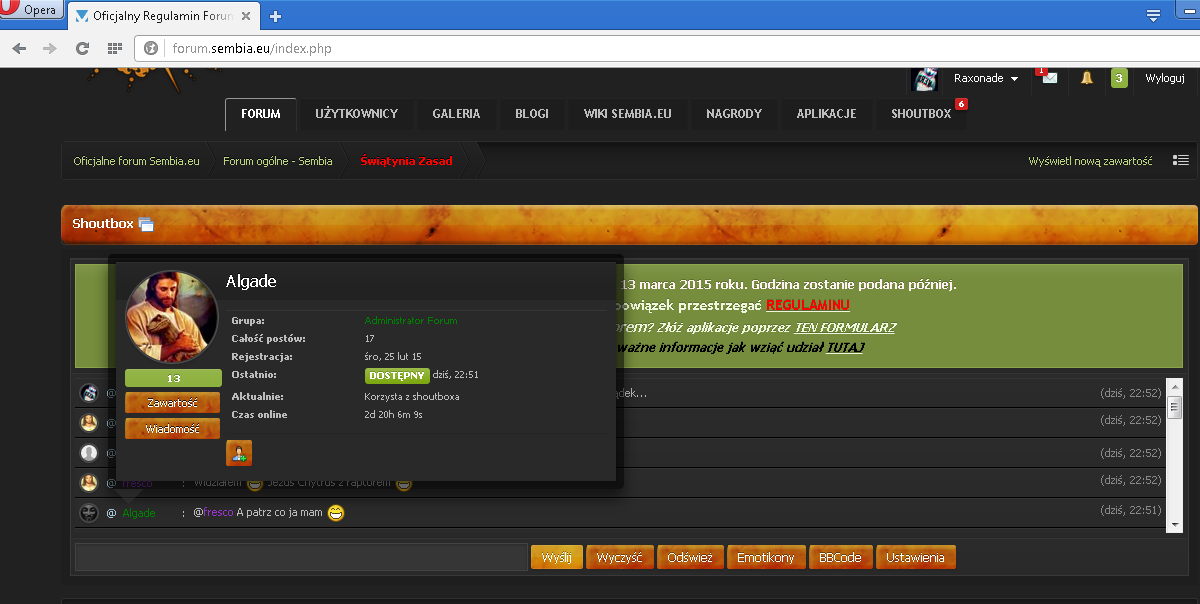Click the site info globe icon
Image resolution: width=1200 pixels, height=604 pixels.
(151, 48)
